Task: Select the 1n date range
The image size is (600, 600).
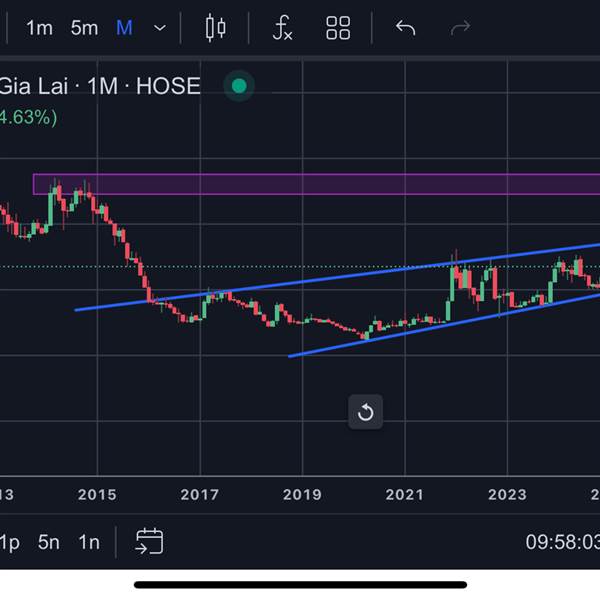Action: (89, 543)
